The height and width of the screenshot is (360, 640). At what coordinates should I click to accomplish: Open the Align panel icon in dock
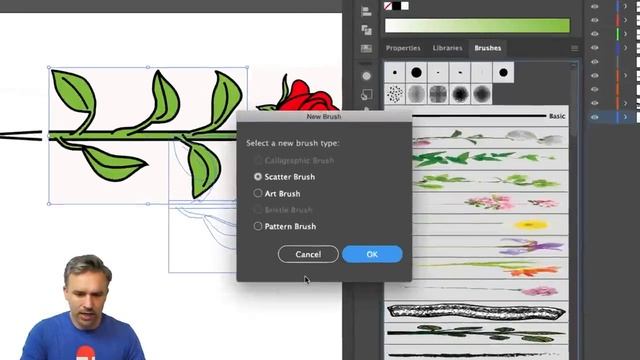coord(366,11)
